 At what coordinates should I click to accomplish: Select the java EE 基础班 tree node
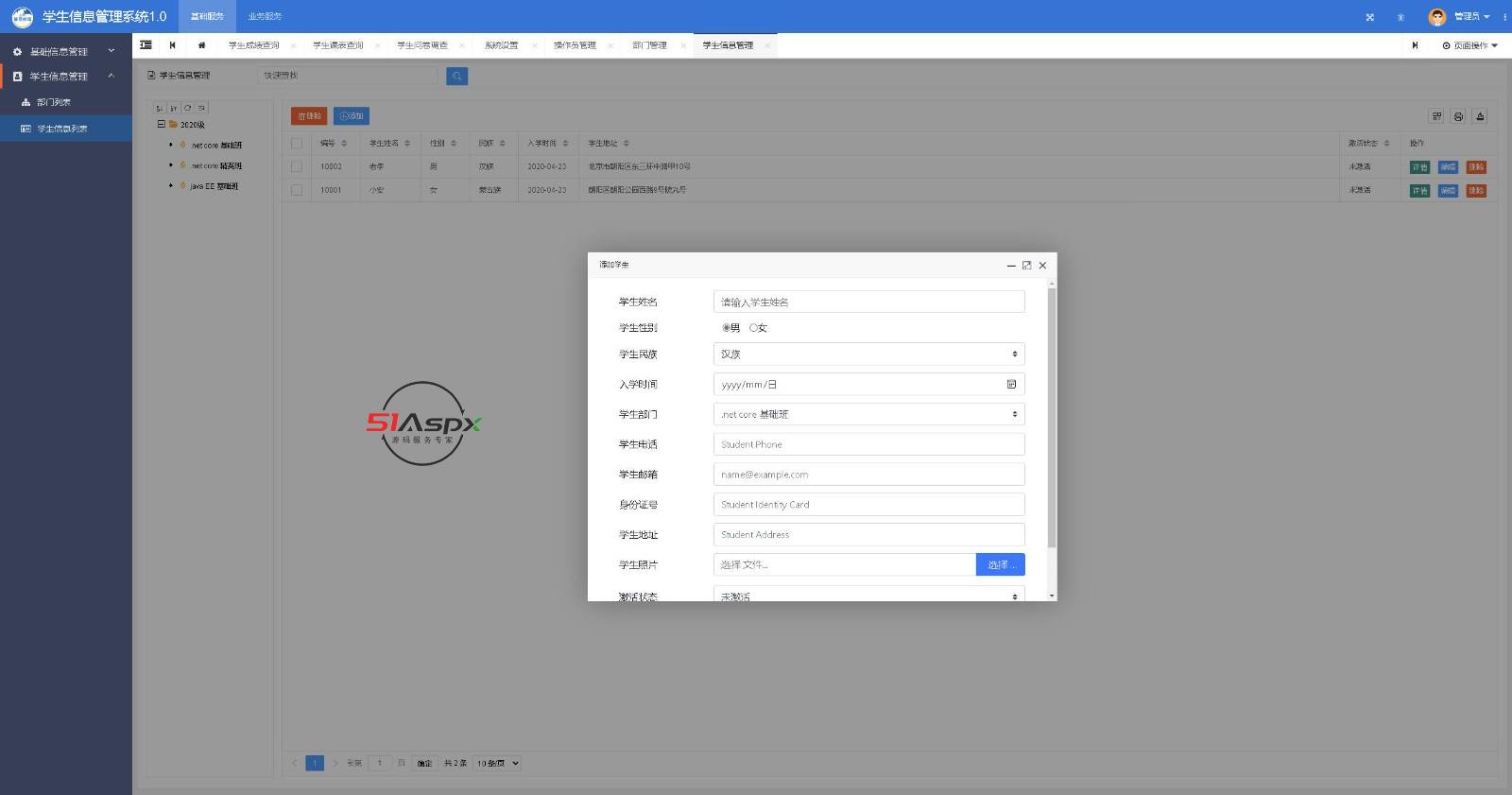(215, 186)
